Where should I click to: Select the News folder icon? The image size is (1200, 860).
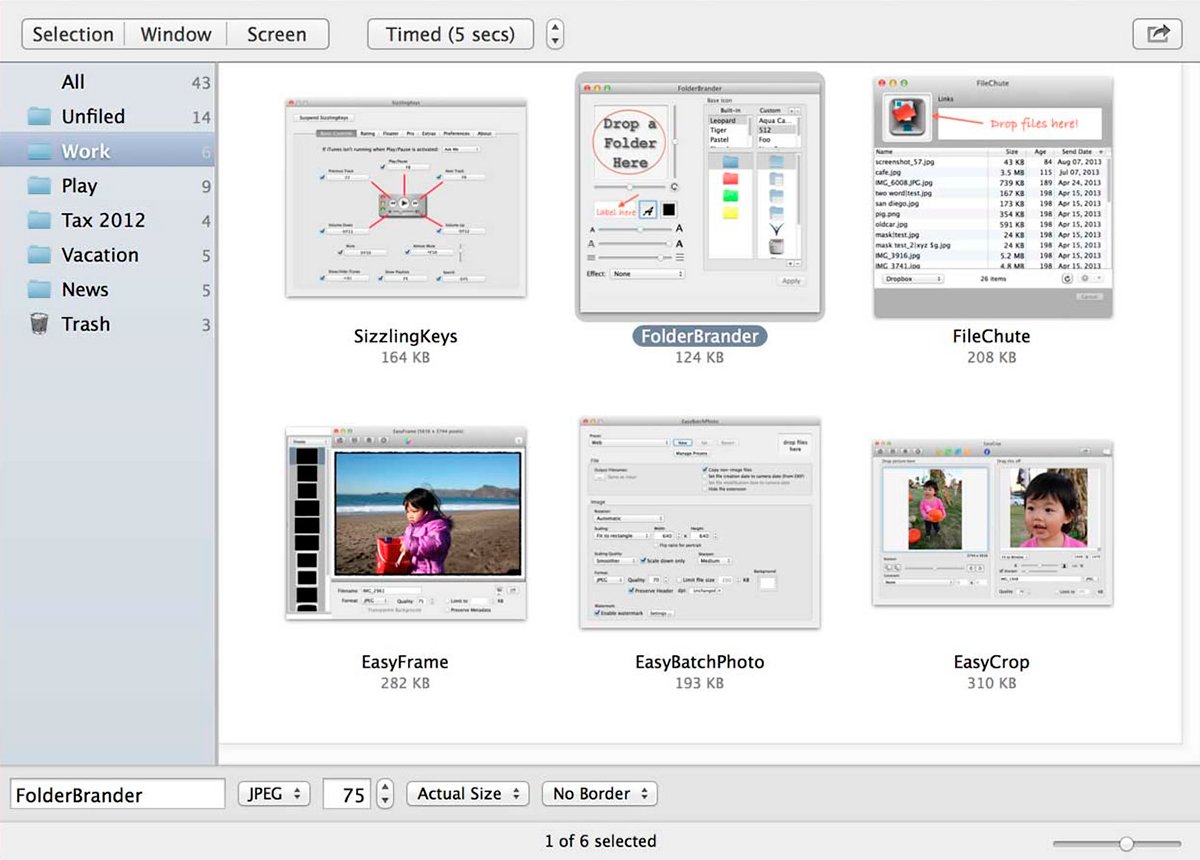(40, 290)
